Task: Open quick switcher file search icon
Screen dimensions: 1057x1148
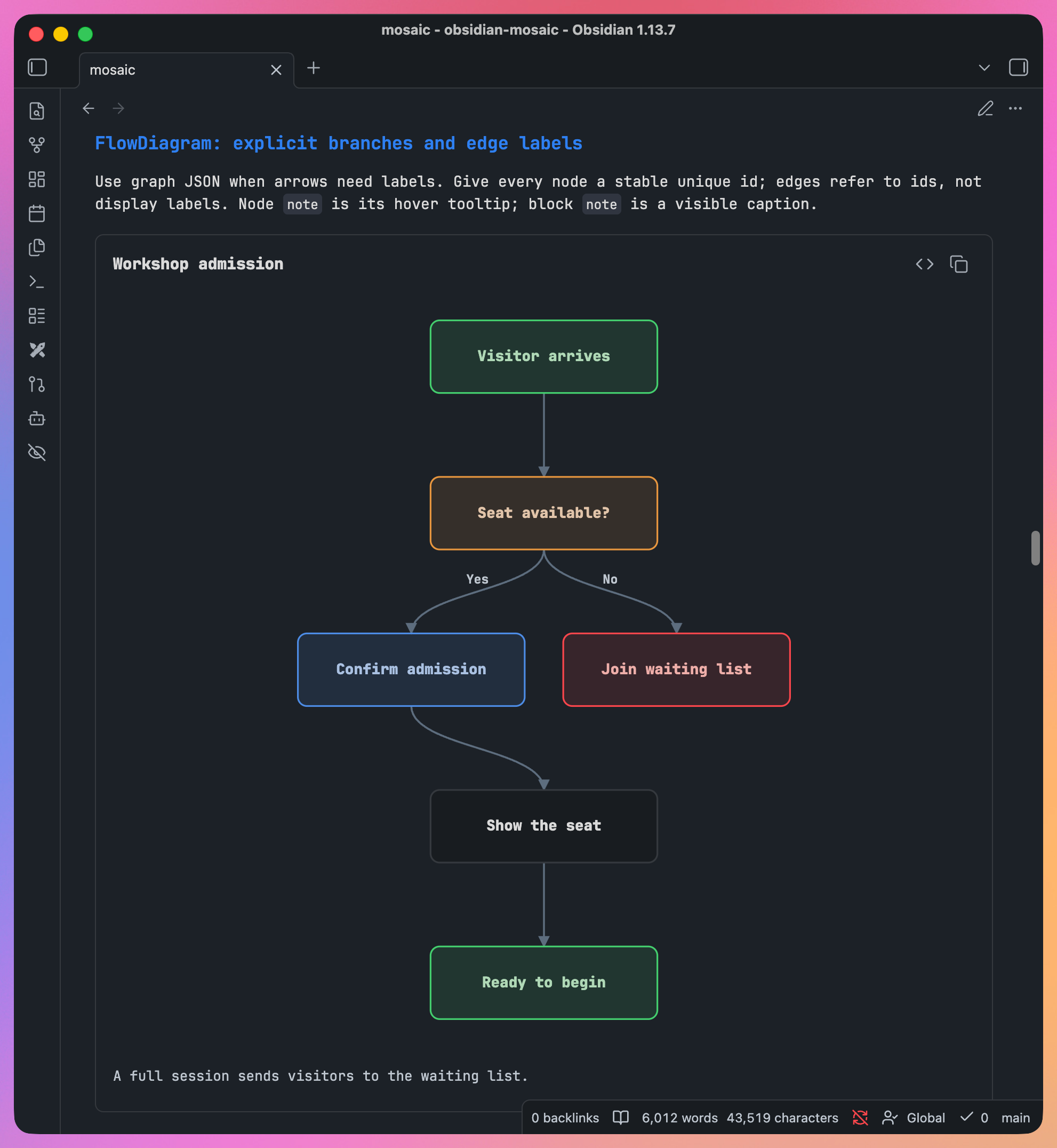Action: [x=37, y=111]
